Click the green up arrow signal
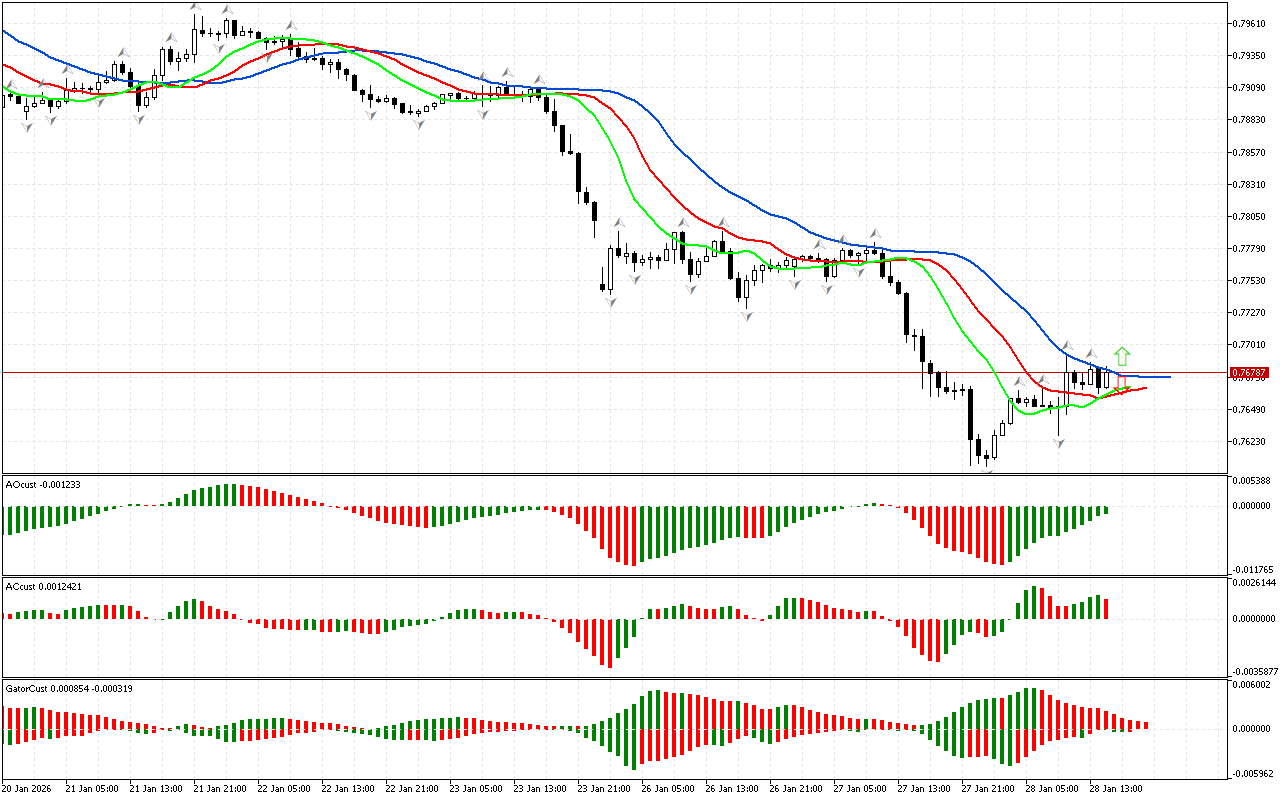The width and height of the screenshot is (1280, 800). tap(1122, 355)
